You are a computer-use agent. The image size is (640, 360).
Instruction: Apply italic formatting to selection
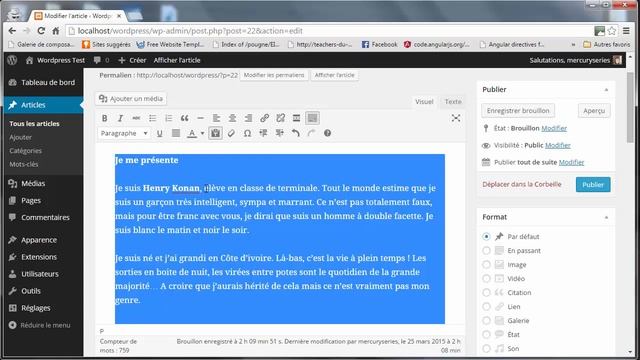(x=120, y=118)
